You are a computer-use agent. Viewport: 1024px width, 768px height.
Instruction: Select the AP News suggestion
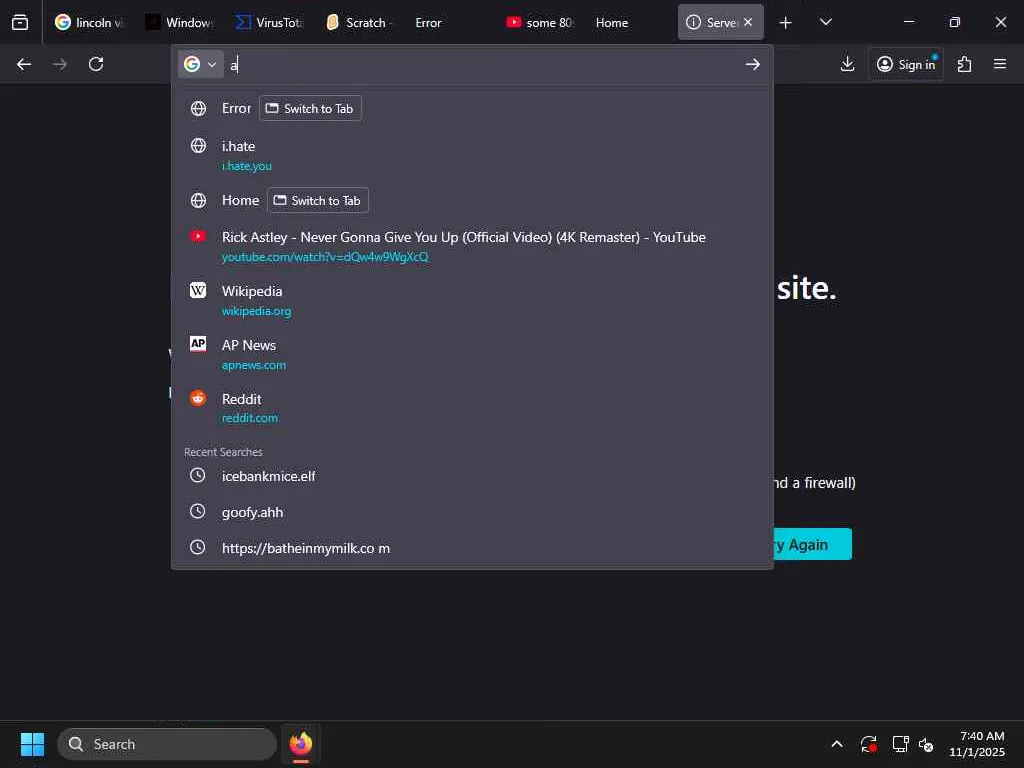pyautogui.click(x=472, y=355)
